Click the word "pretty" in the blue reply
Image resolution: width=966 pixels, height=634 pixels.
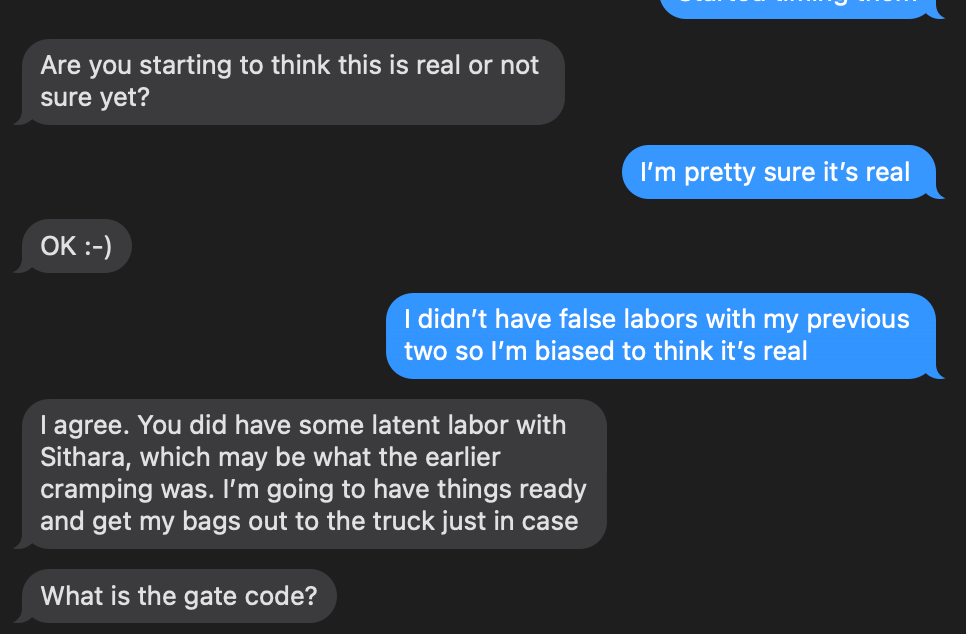(721, 172)
